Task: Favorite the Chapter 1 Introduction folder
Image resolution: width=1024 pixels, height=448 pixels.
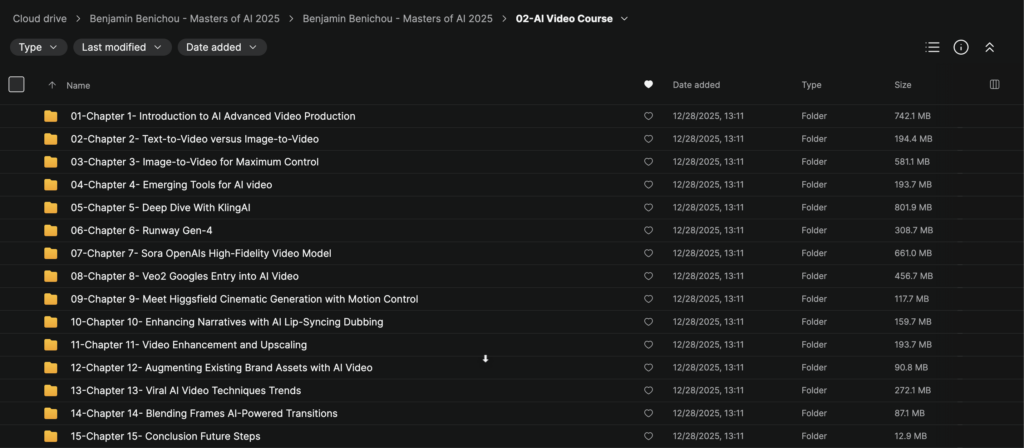Action: point(648,116)
